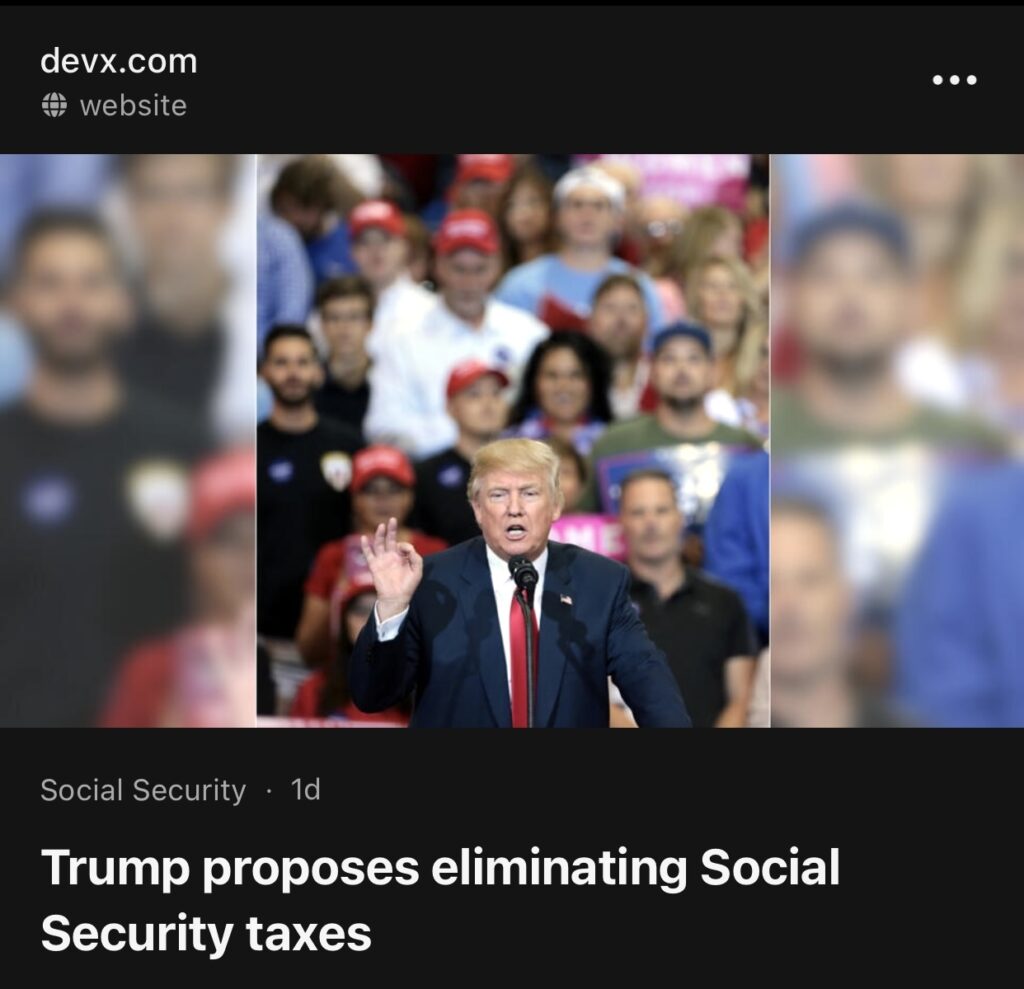Open the Social Security topic label
The height and width of the screenshot is (989, 1024).
click(143, 790)
